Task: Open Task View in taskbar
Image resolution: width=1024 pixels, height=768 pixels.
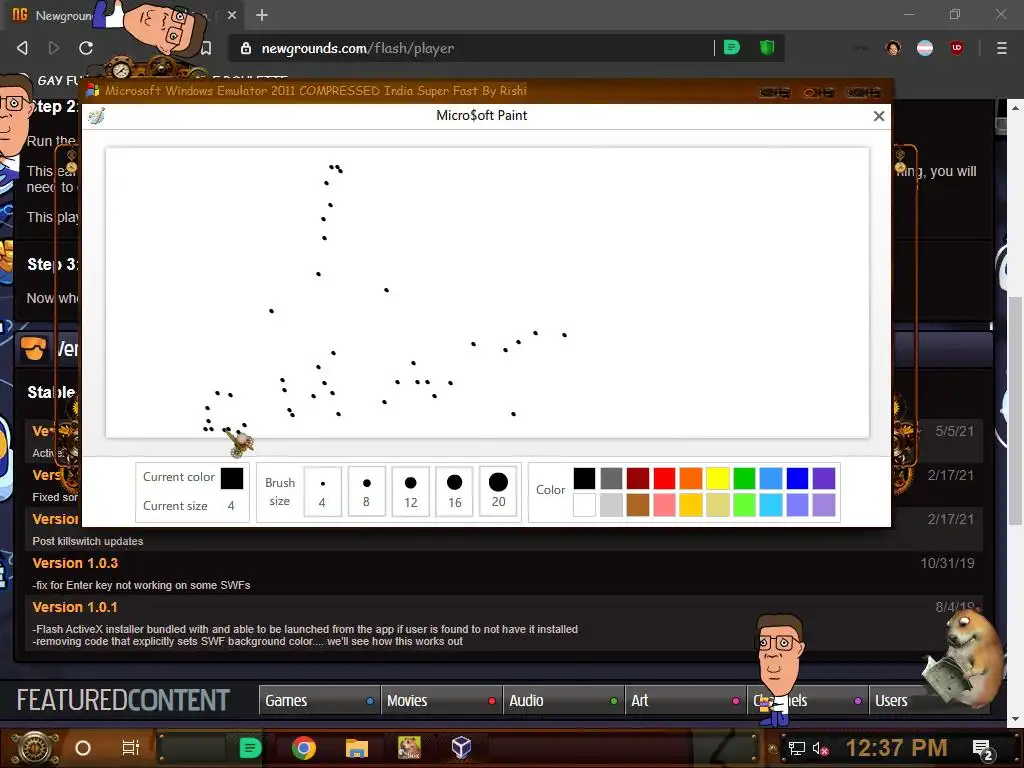Action: (131, 748)
